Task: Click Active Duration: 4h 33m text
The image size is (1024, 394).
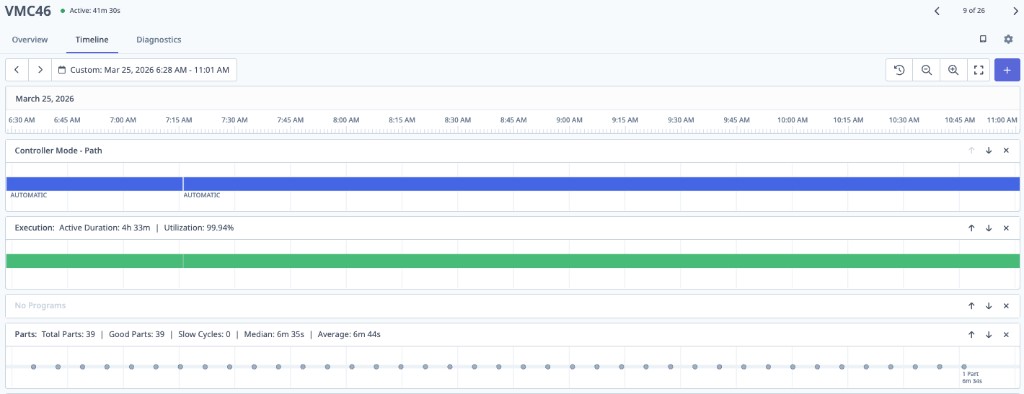Action: coord(104,228)
